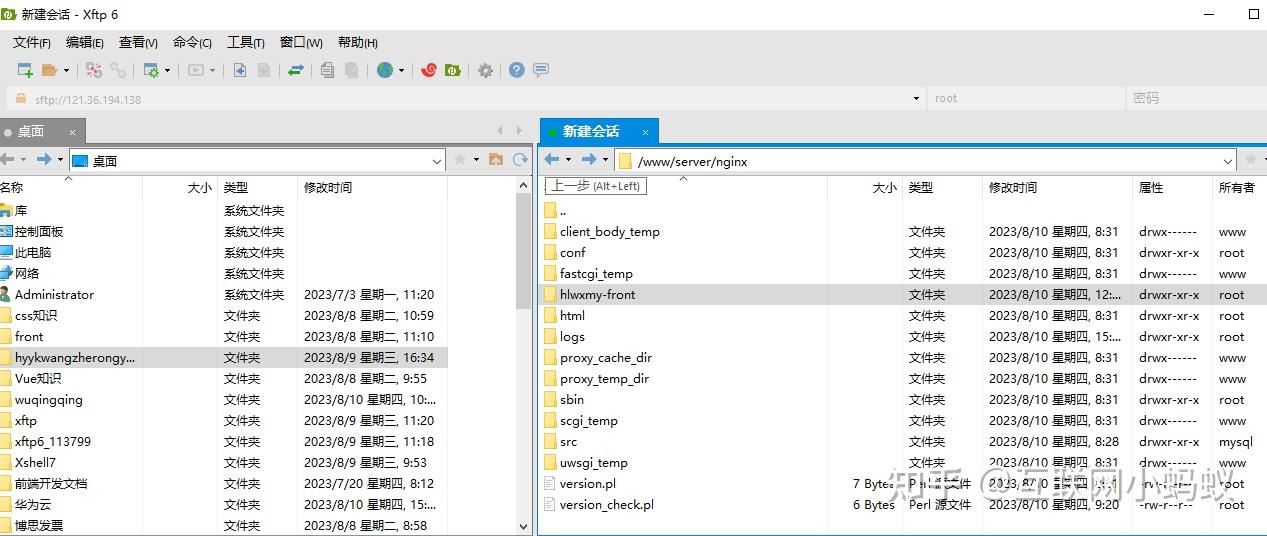Click remote pane favorites star icon
Screen dimensions: 1267x536
pos(1250,159)
